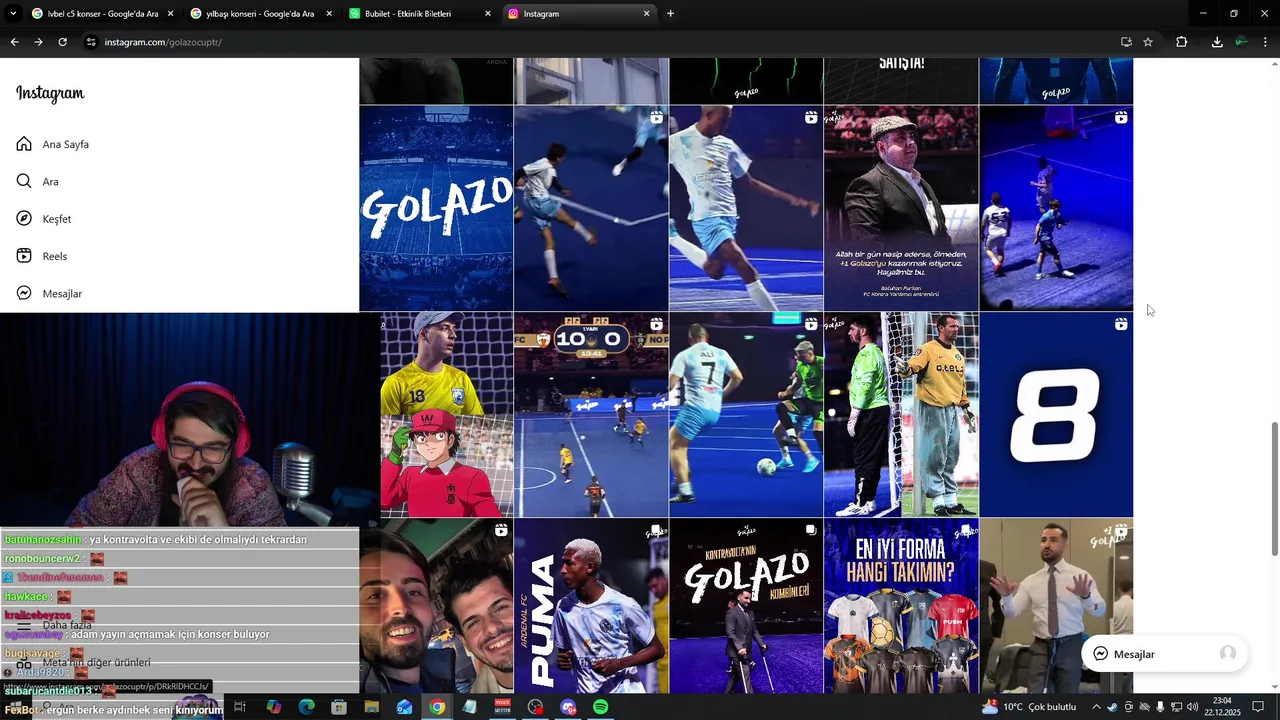
Task: Open the 10-0 scoreboard reel
Action: click(591, 415)
